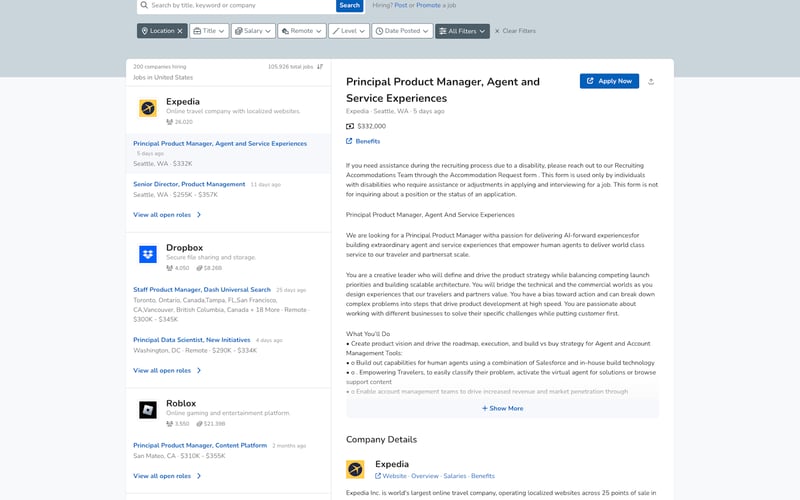Viewport: 800px width, 500px height.
Task: Click the briefcase icon on Title filter
Action: pos(197,31)
